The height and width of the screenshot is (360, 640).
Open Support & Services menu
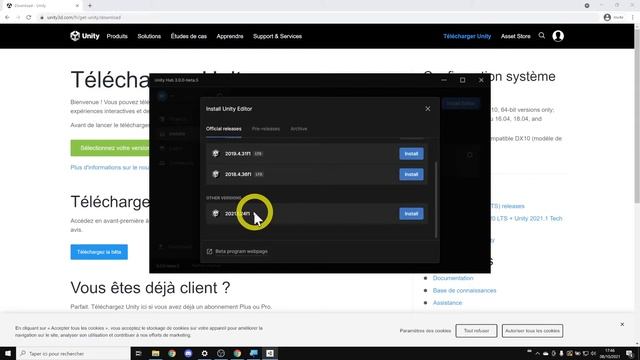277,36
